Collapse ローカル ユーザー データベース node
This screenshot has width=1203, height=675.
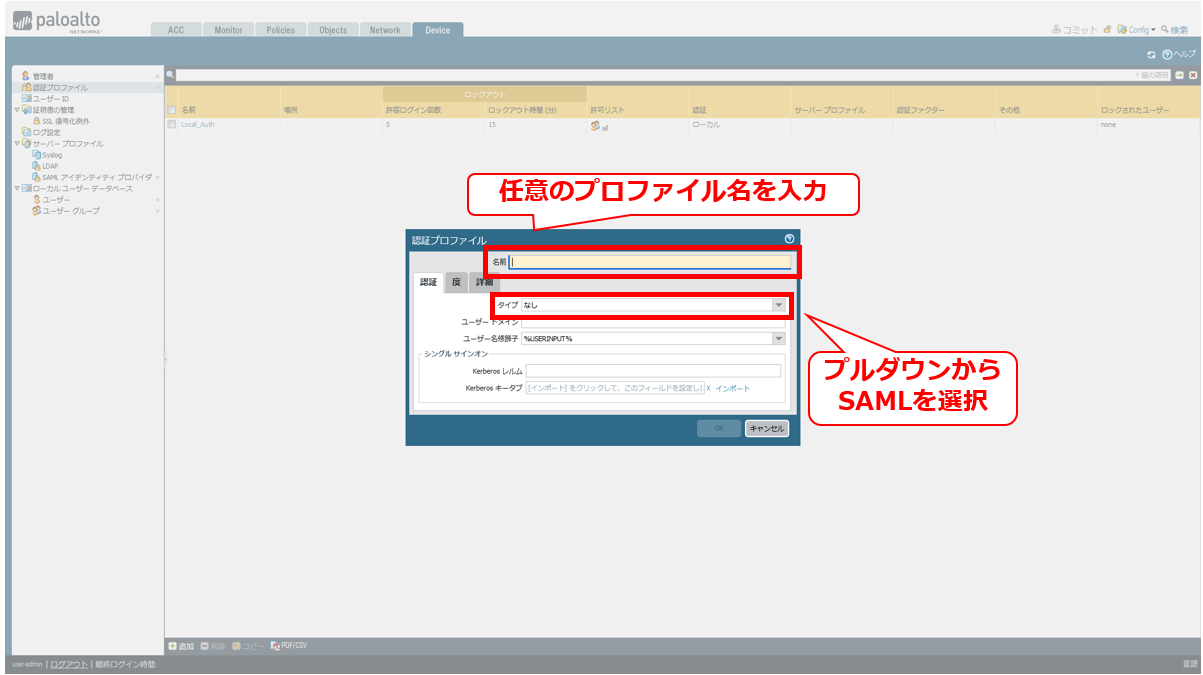(16, 188)
